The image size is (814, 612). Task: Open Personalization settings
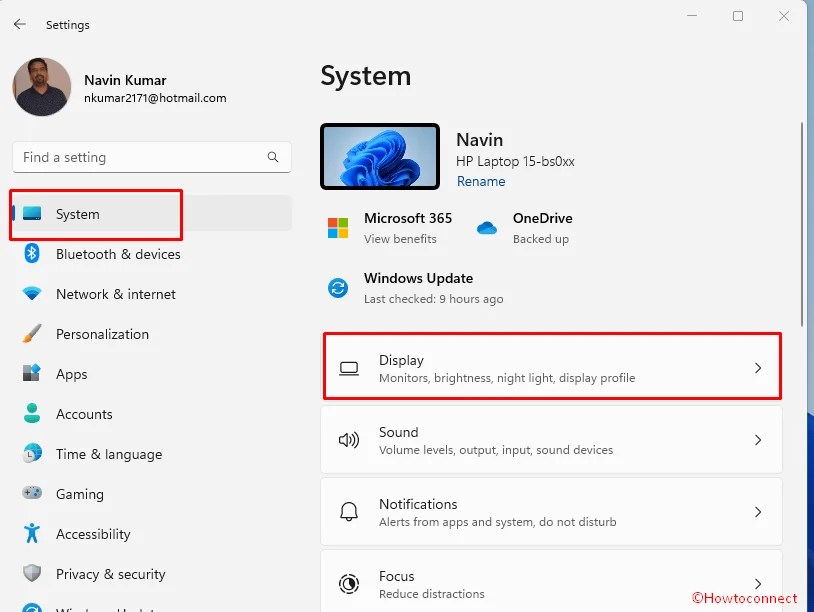33,334
